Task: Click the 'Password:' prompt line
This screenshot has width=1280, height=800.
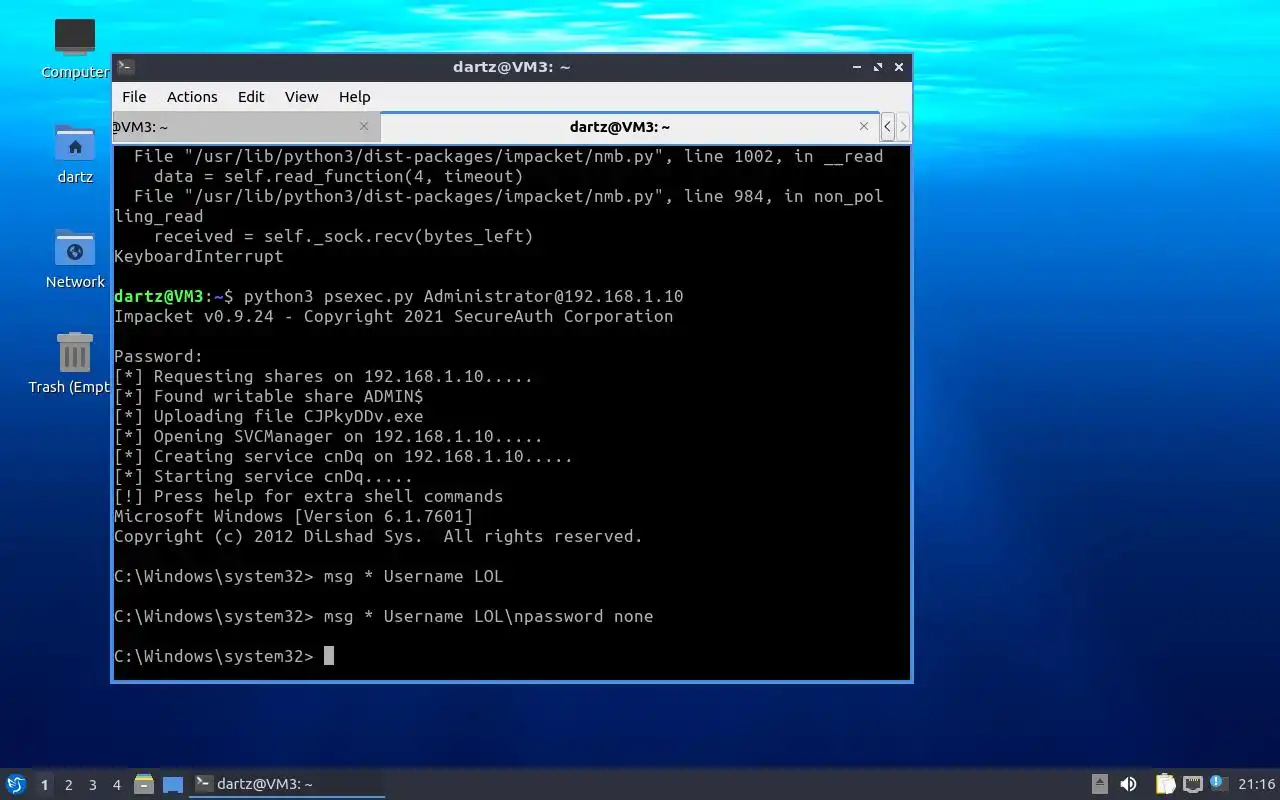Action: (159, 356)
